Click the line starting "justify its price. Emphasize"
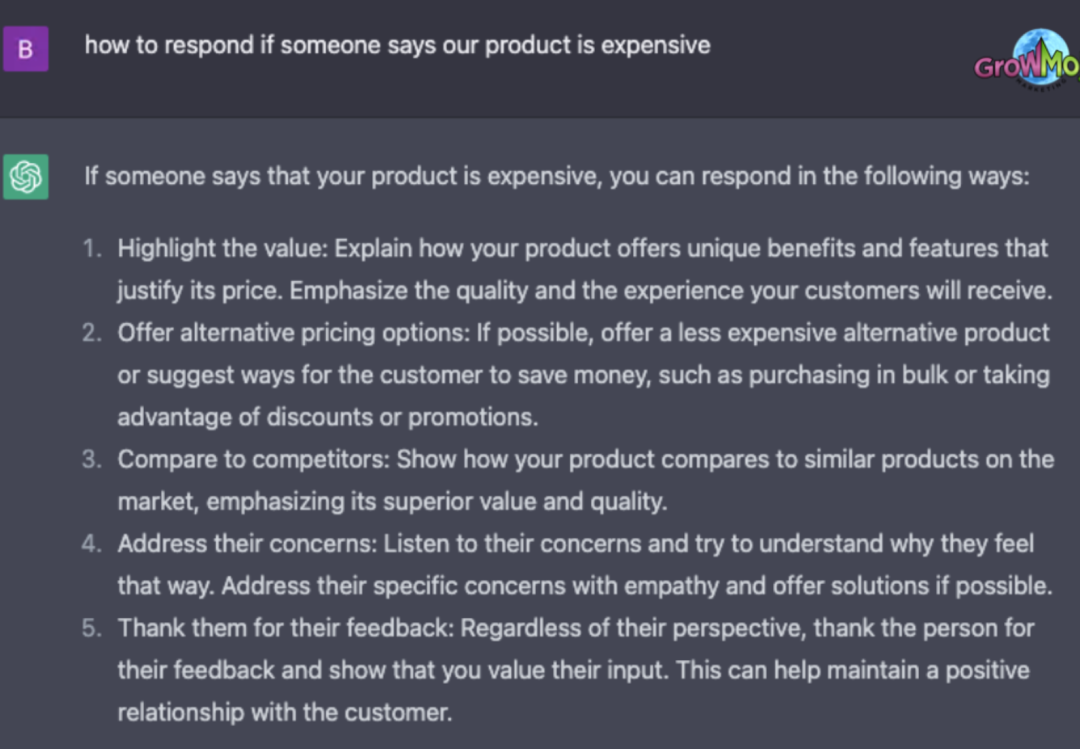This screenshot has height=749, width=1080. click(x=584, y=291)
